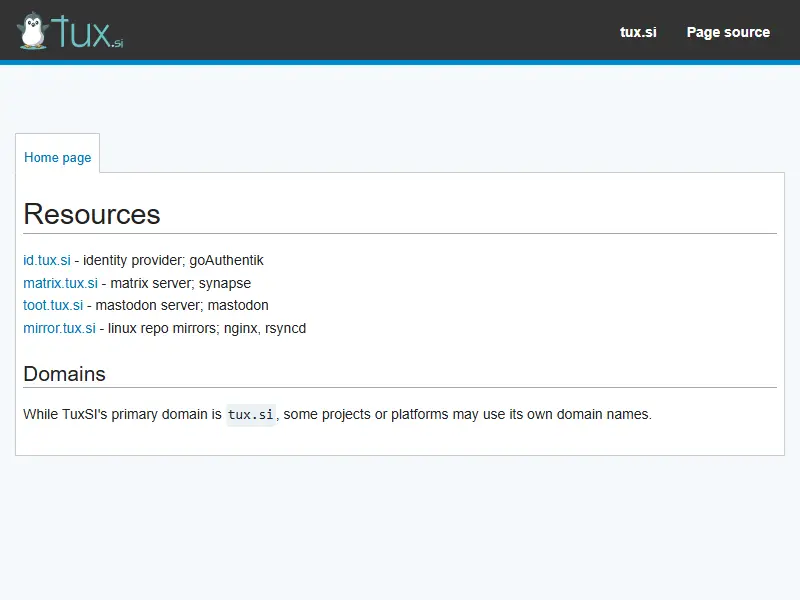This screenshot has width=800, height=600.
Task: Open the id.tux.si link
Action: (x=47, y=260)
